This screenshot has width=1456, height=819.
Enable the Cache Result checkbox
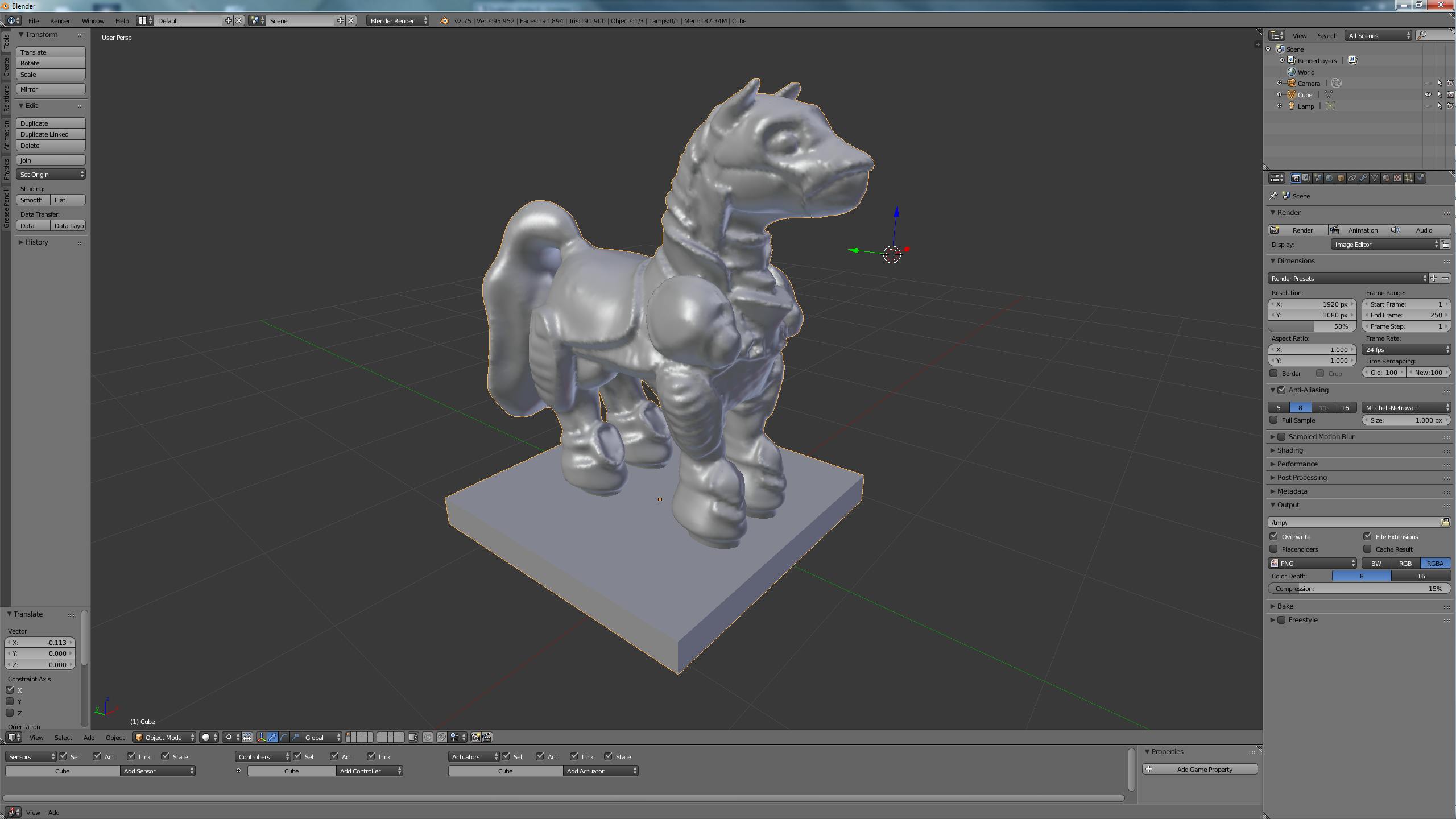[1368, 549]
